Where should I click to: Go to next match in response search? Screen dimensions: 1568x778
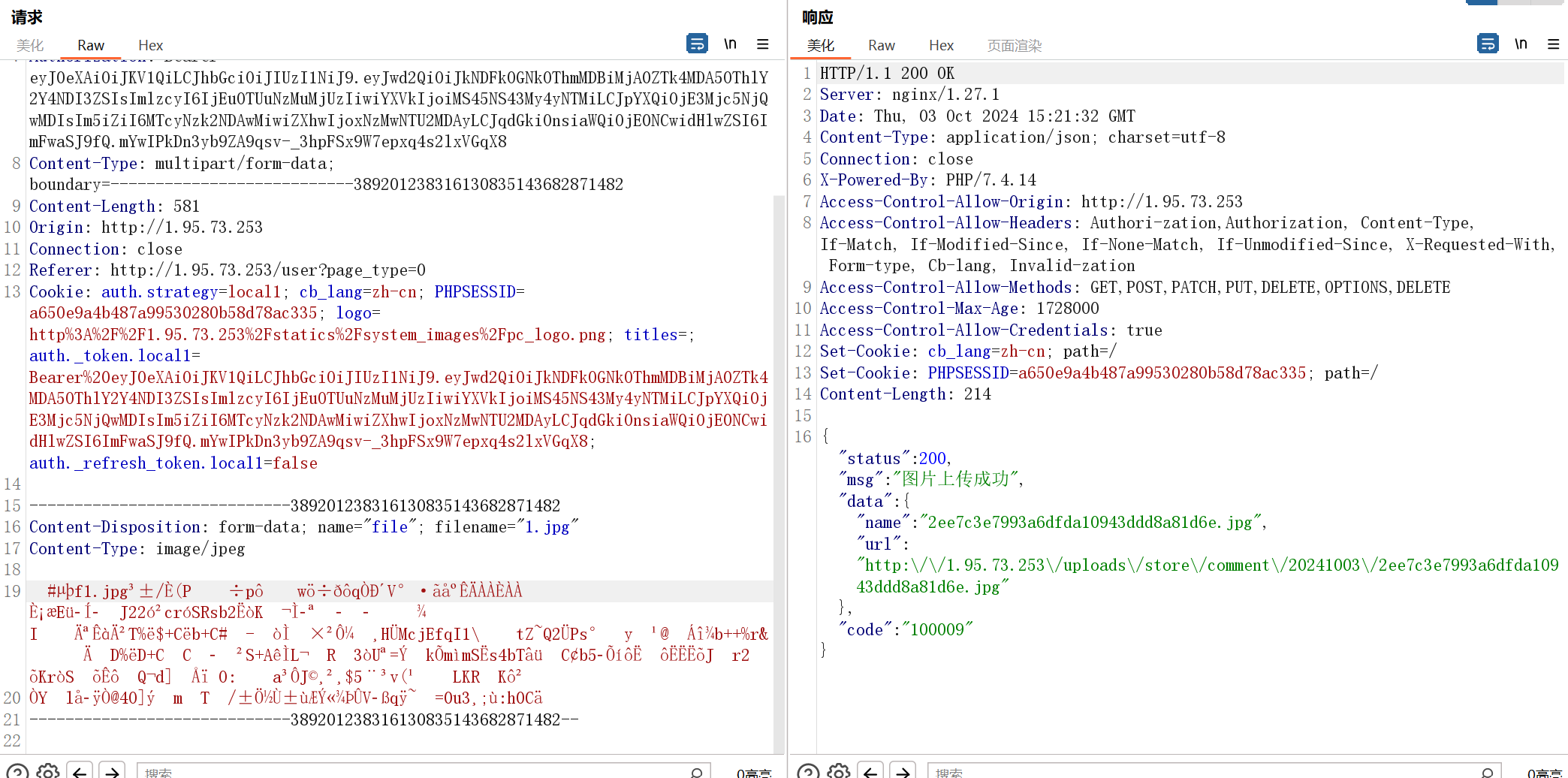pos(903,771)
